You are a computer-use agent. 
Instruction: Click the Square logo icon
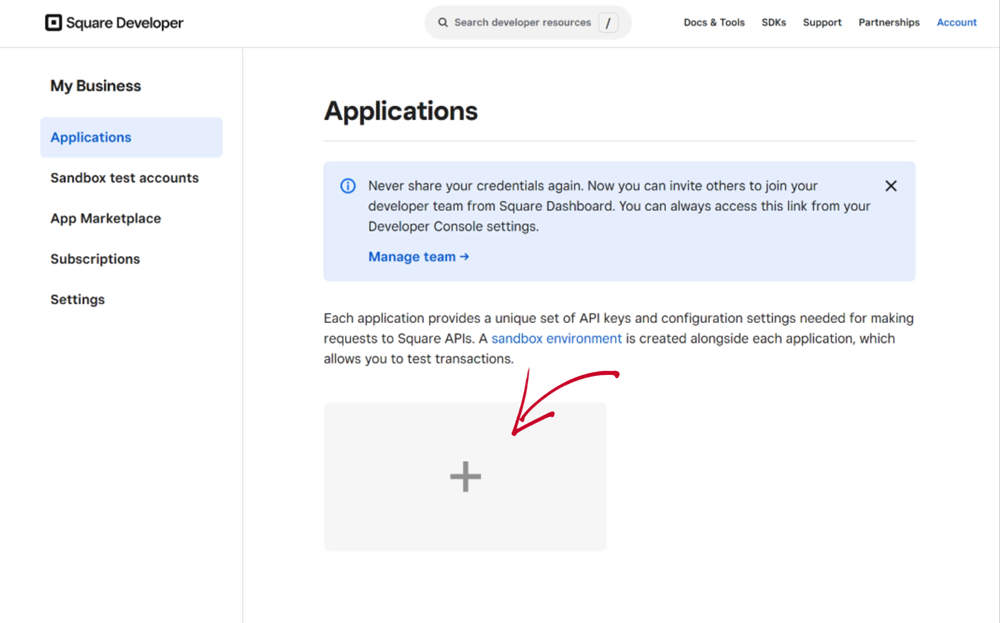[53, 23]
